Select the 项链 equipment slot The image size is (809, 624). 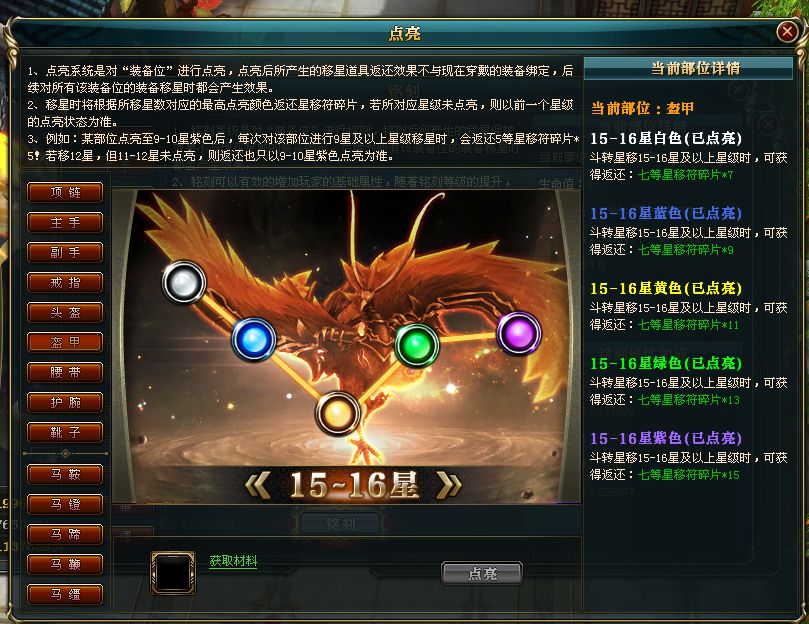(65, 193)
